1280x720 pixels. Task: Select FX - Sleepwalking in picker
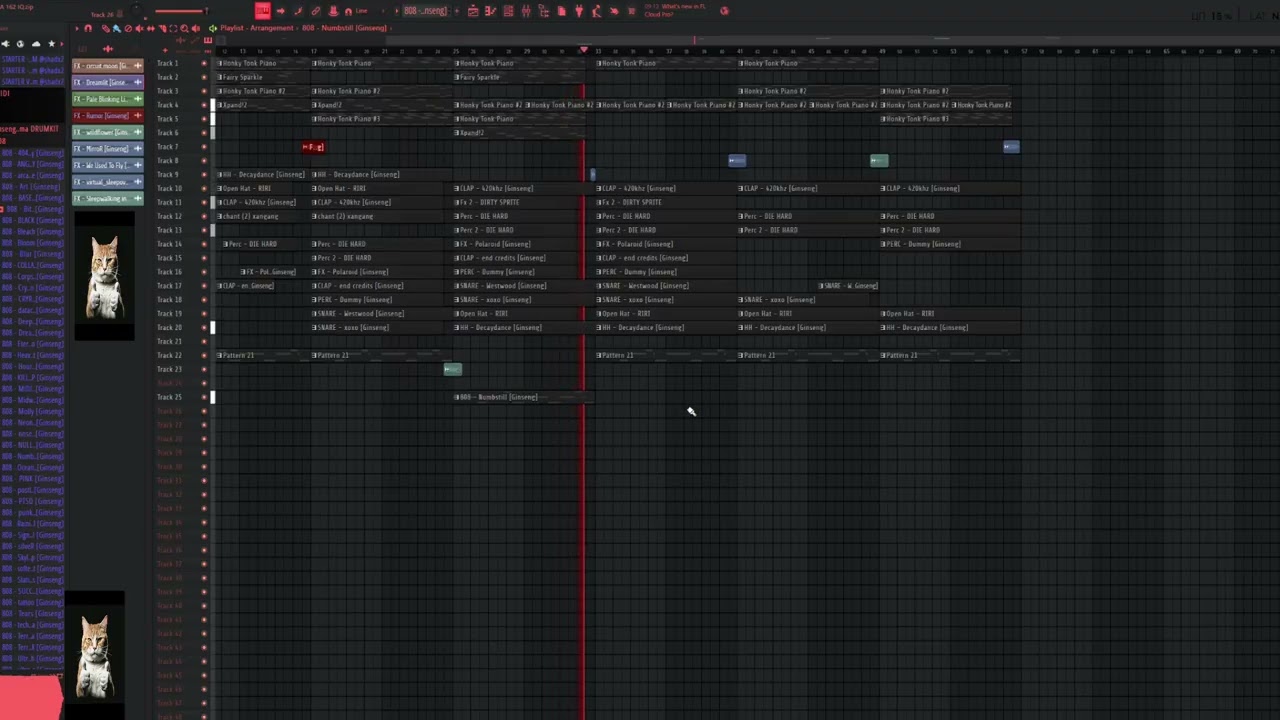108,198
